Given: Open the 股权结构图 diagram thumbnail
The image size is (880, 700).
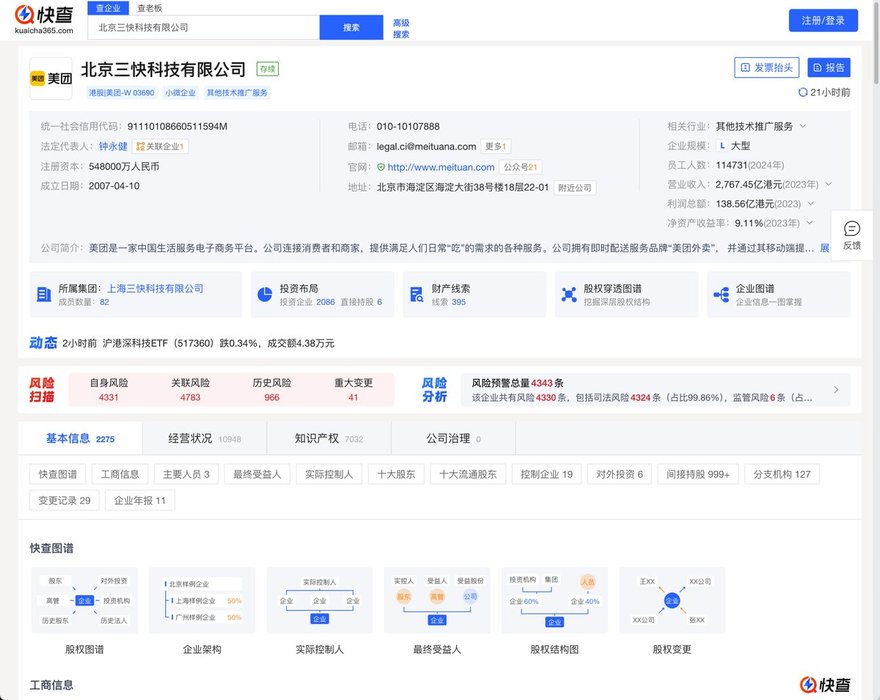Looking at the screenshot, I should [554, 601].
